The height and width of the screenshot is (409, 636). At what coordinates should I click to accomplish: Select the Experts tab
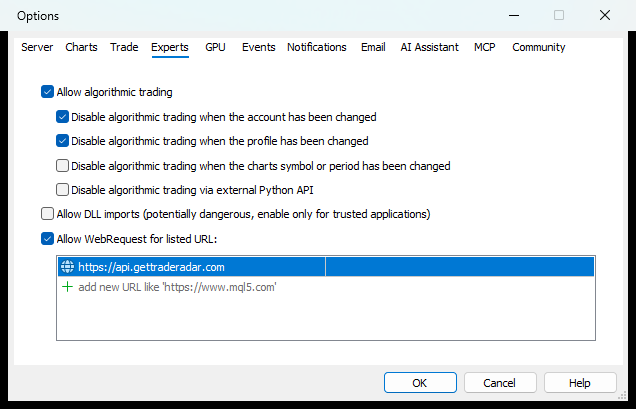coord(170,47)
